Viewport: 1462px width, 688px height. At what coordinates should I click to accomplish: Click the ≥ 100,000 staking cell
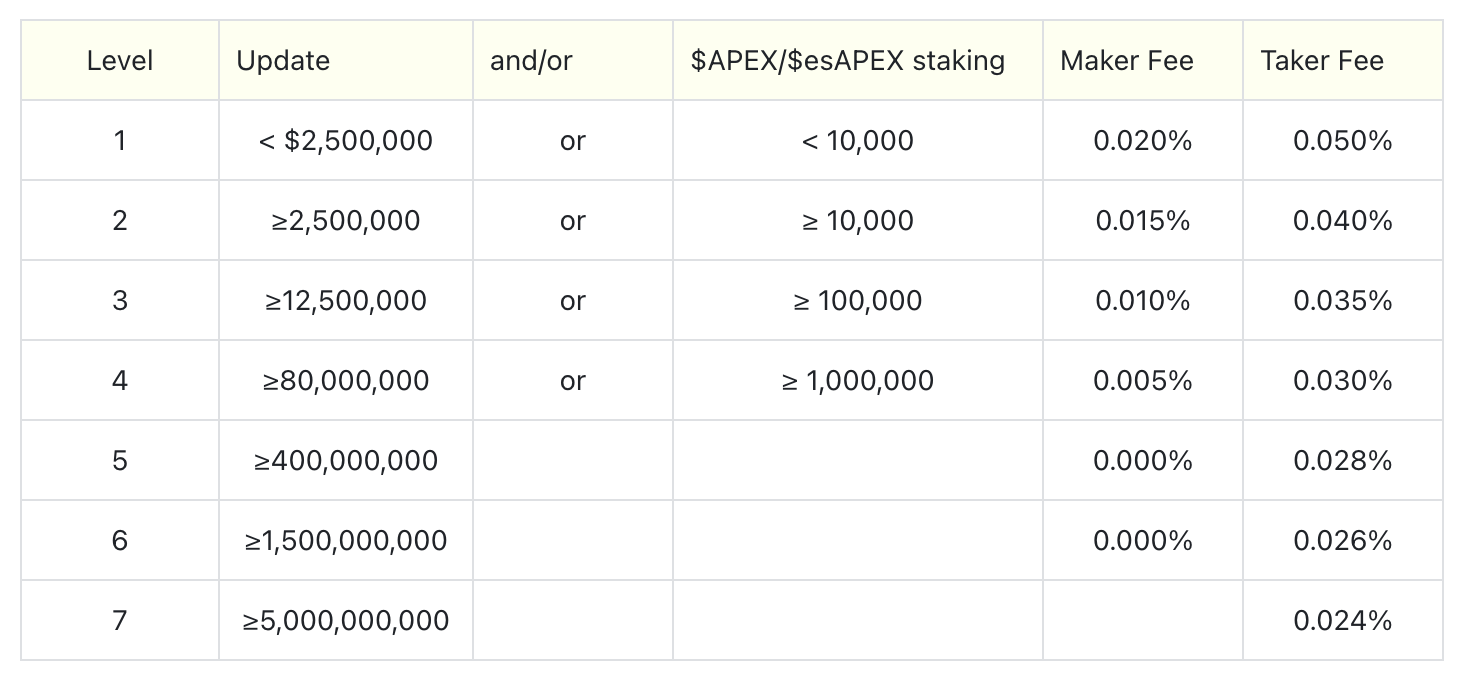click(858, 300)
